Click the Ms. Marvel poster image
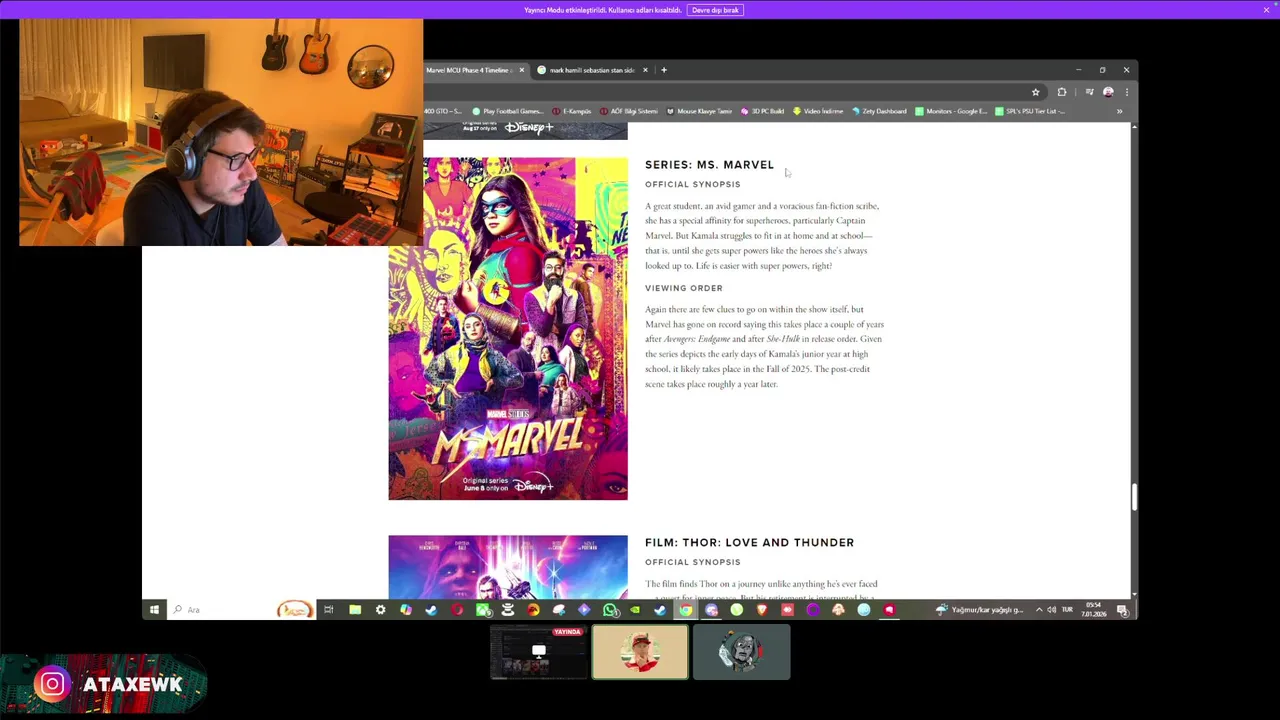 click(508, 328)
